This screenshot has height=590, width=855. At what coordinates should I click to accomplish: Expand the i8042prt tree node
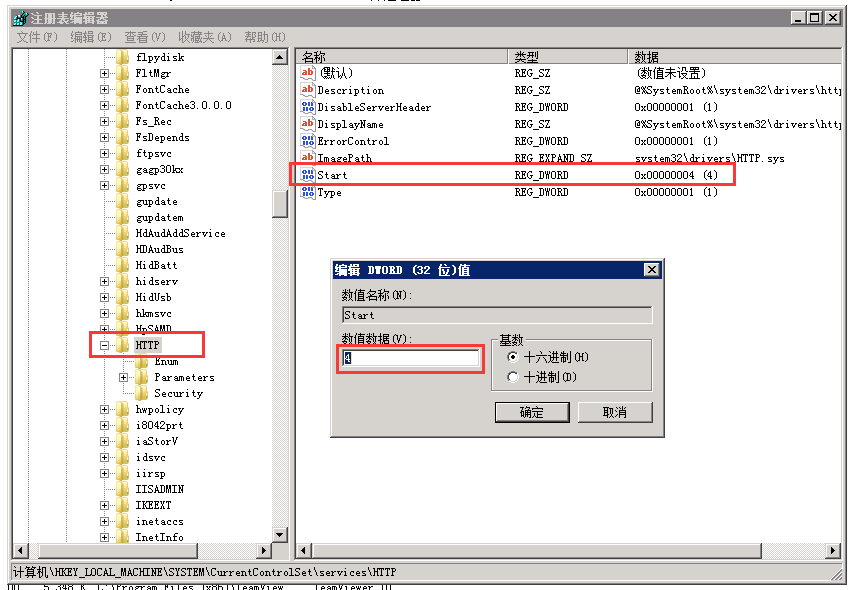tap(104, 425)
